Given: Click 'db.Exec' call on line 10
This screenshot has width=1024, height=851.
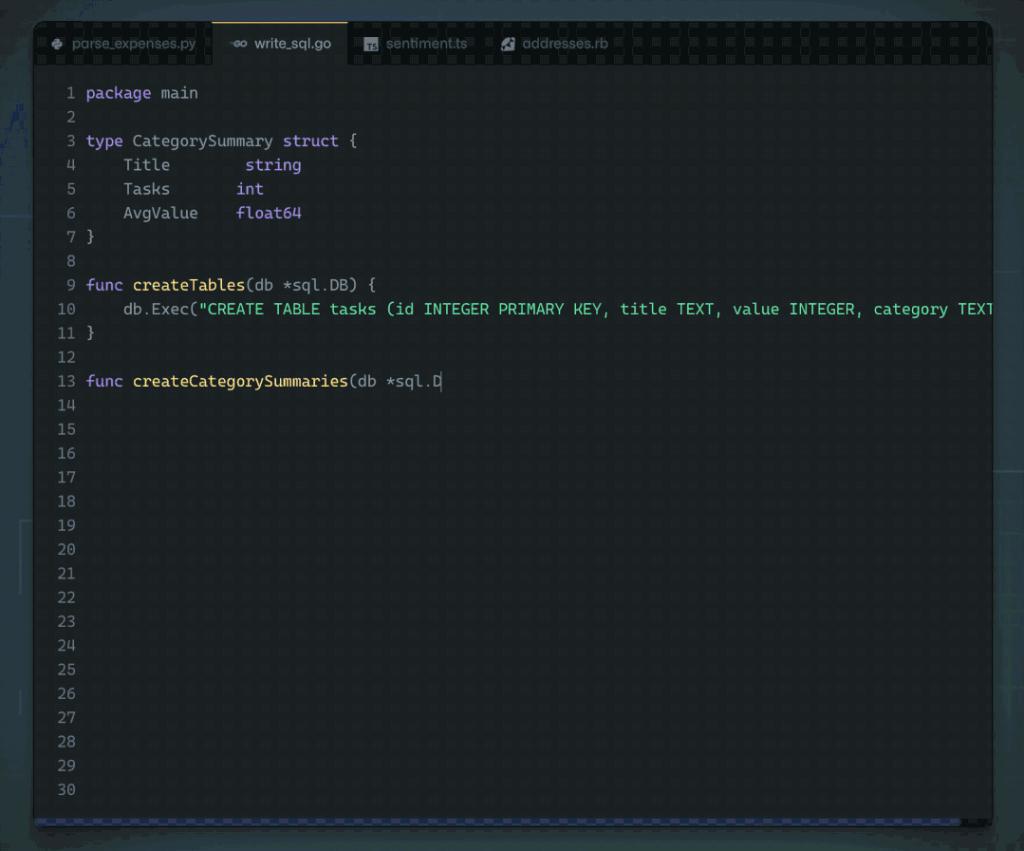Looking at the screenshot, I should pos(155,309).
